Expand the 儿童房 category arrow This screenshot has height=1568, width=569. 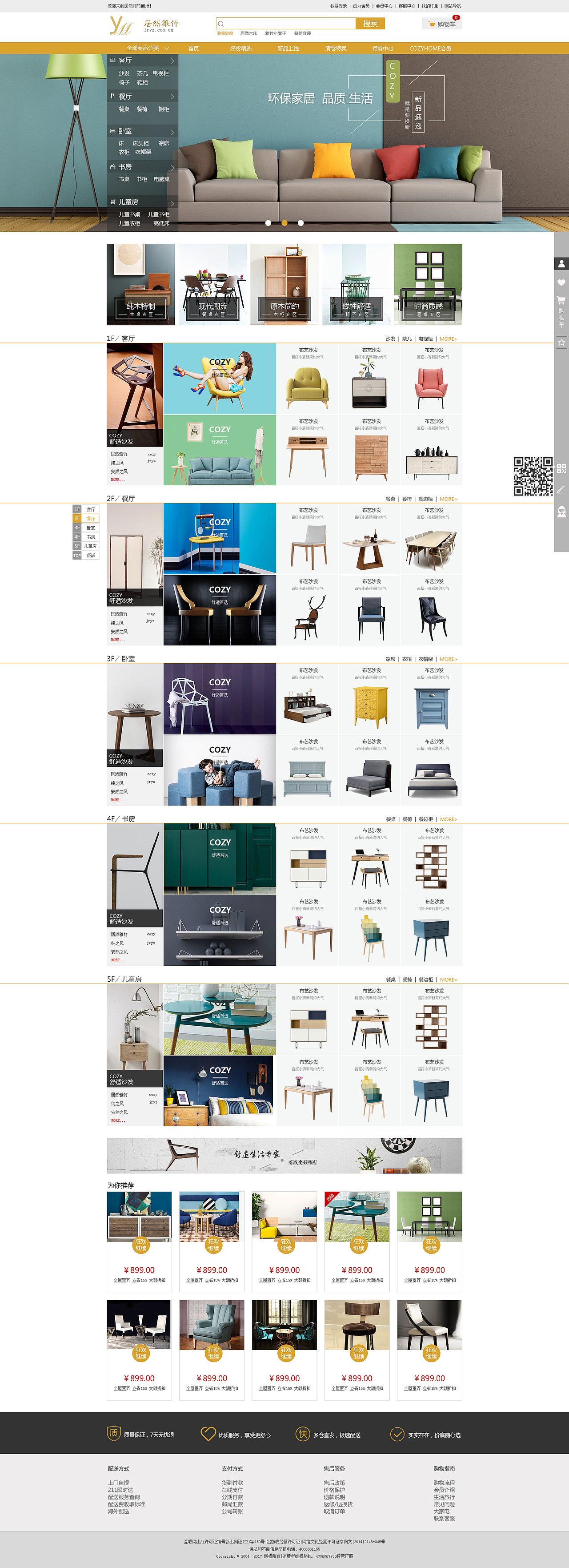point(172,203)
